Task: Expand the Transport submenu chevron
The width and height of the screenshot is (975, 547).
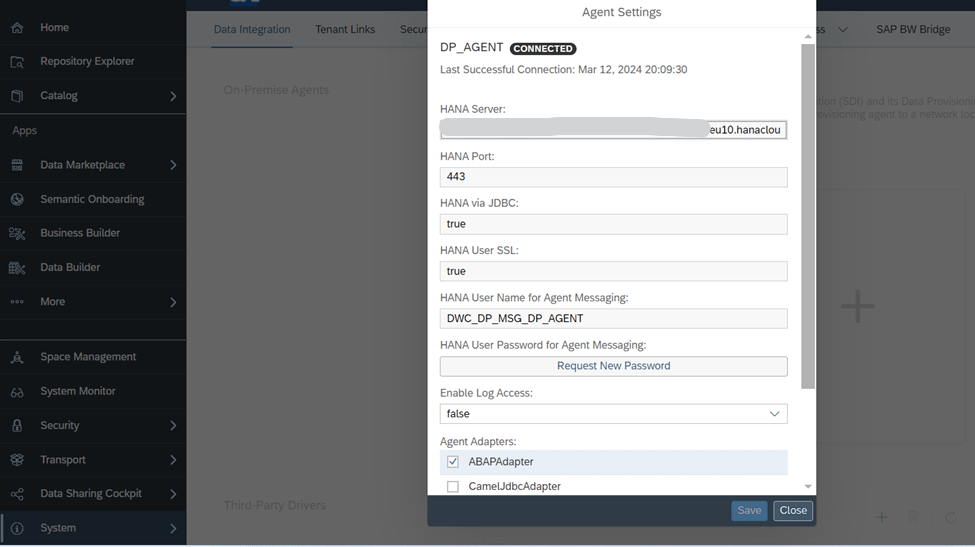Action: pos(173,460)
